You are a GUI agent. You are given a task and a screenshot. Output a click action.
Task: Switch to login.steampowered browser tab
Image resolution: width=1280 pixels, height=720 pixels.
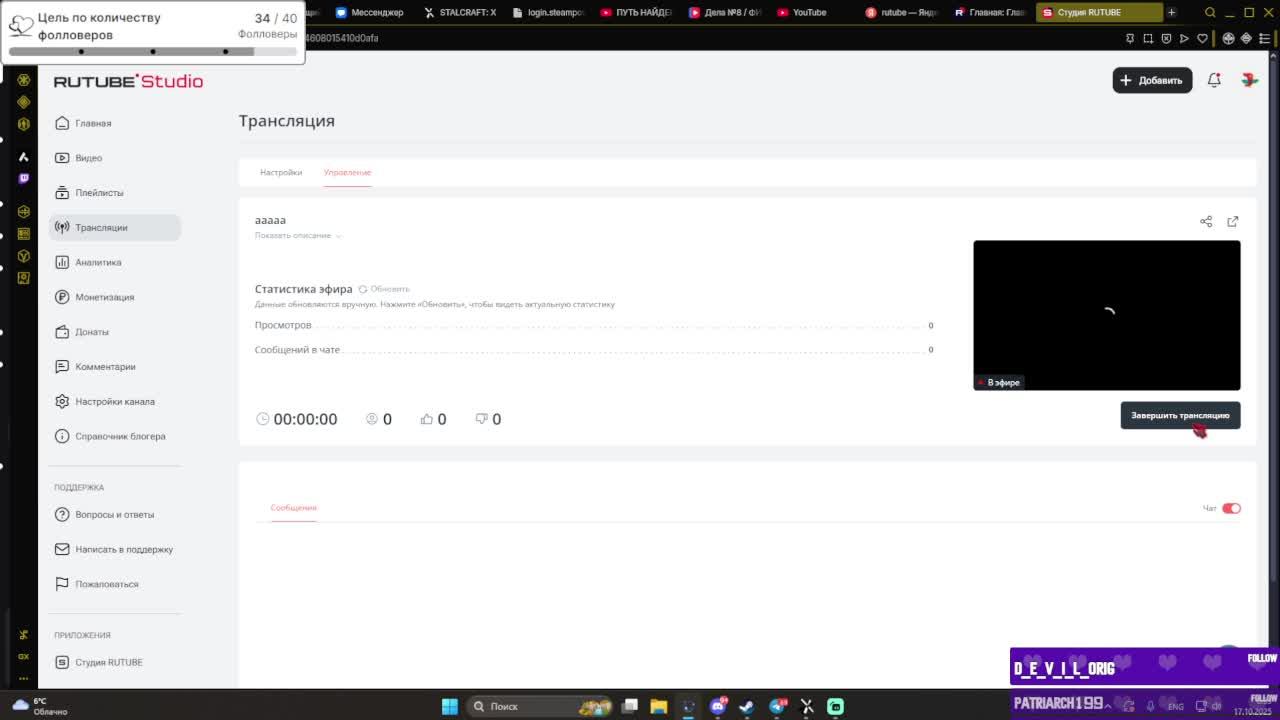[x=548, y=12]
